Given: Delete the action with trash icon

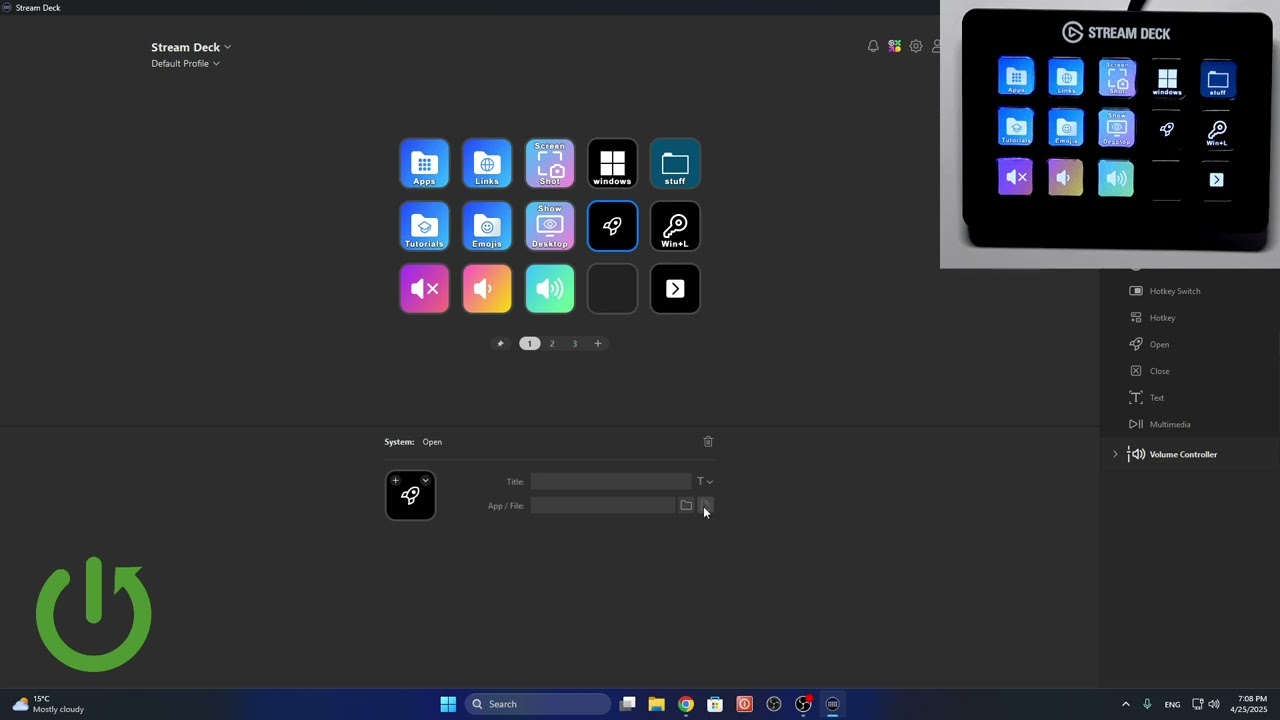Looking at the screenshot, I should coord(708,441).
